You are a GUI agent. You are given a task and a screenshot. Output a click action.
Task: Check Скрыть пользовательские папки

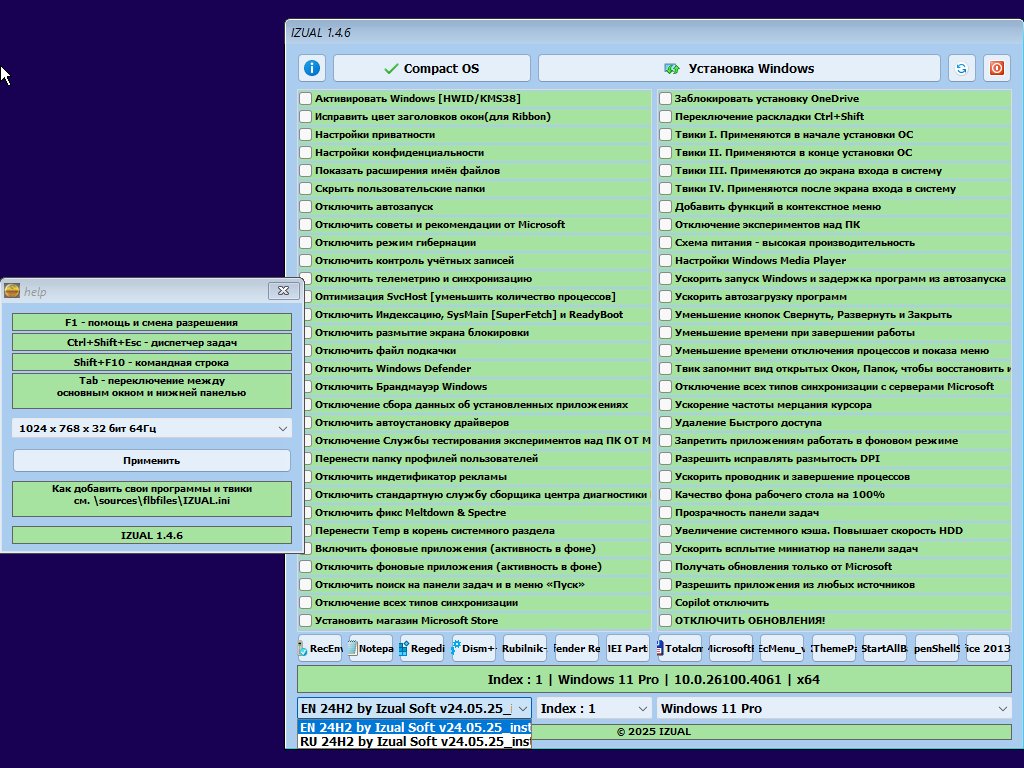pyautogui.click(x=306, y=189)
